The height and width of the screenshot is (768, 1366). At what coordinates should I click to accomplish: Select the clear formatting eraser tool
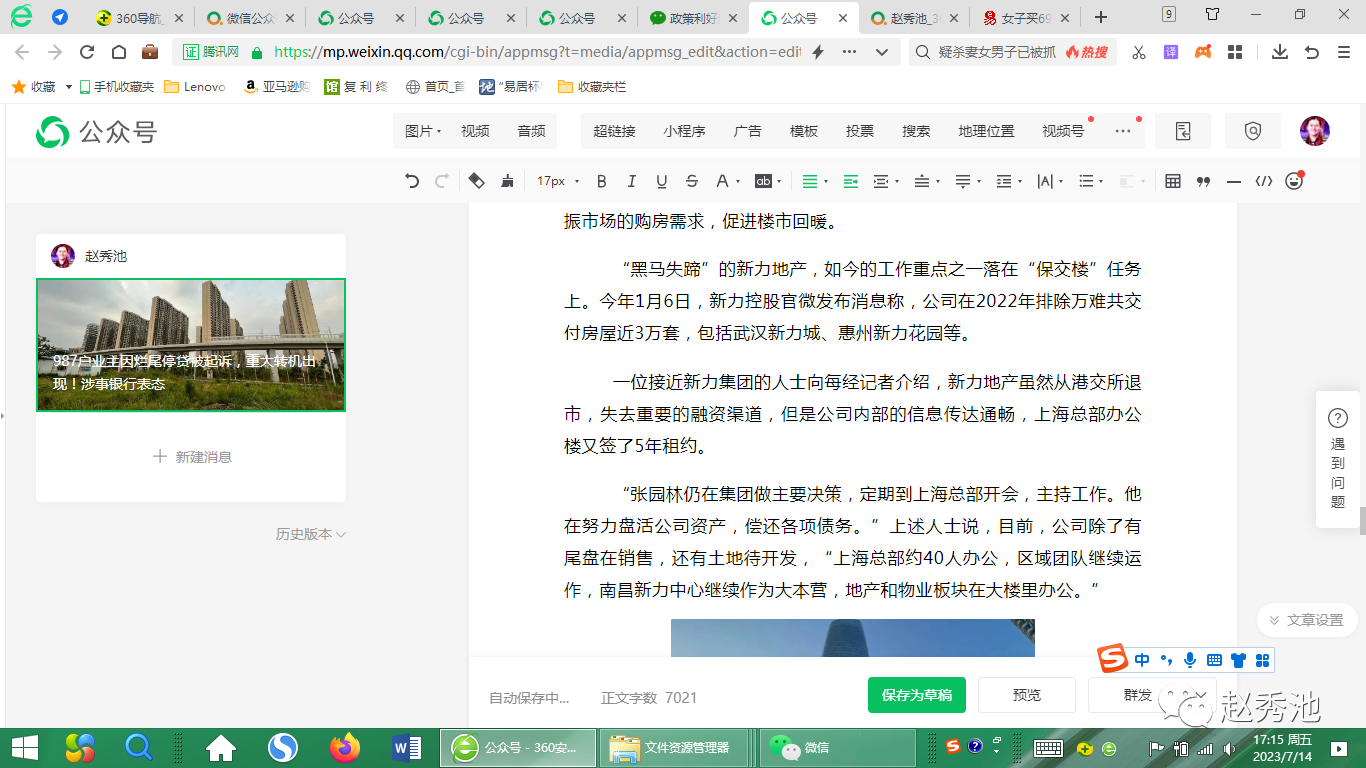pos(477,181)
